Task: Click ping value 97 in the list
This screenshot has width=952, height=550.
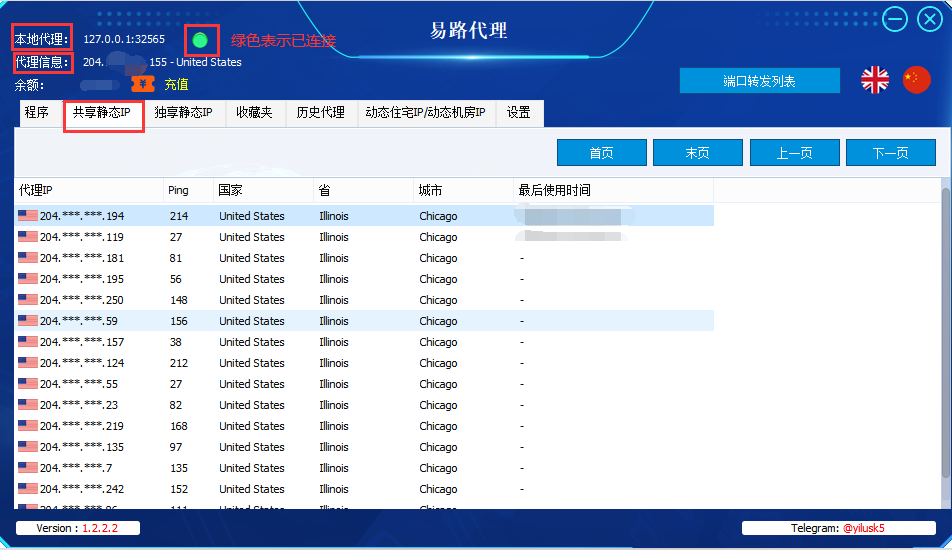Action: tap(176, 447)
